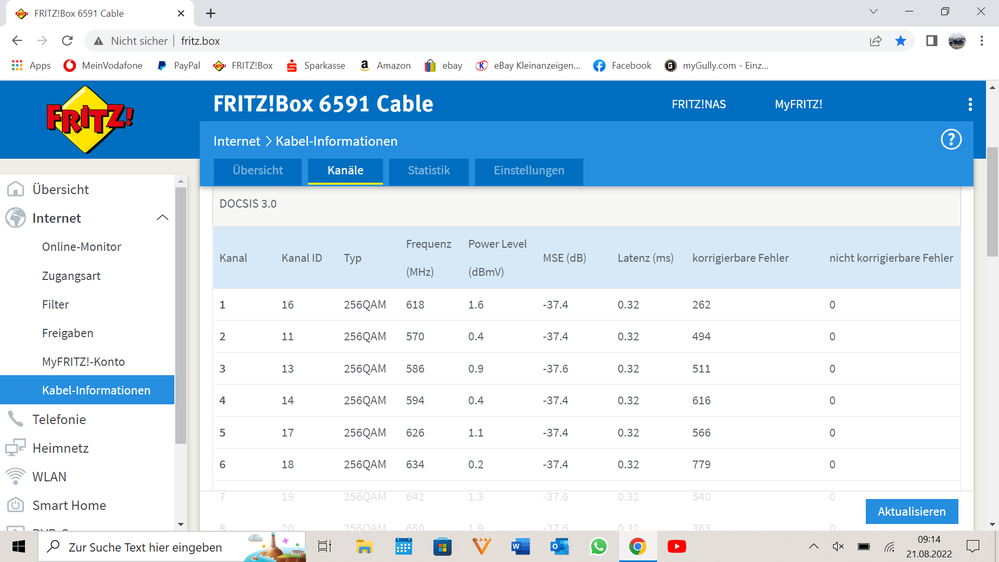Open the Sparkasse bookmark
The image size is (999, 562).
click(316, 66)
